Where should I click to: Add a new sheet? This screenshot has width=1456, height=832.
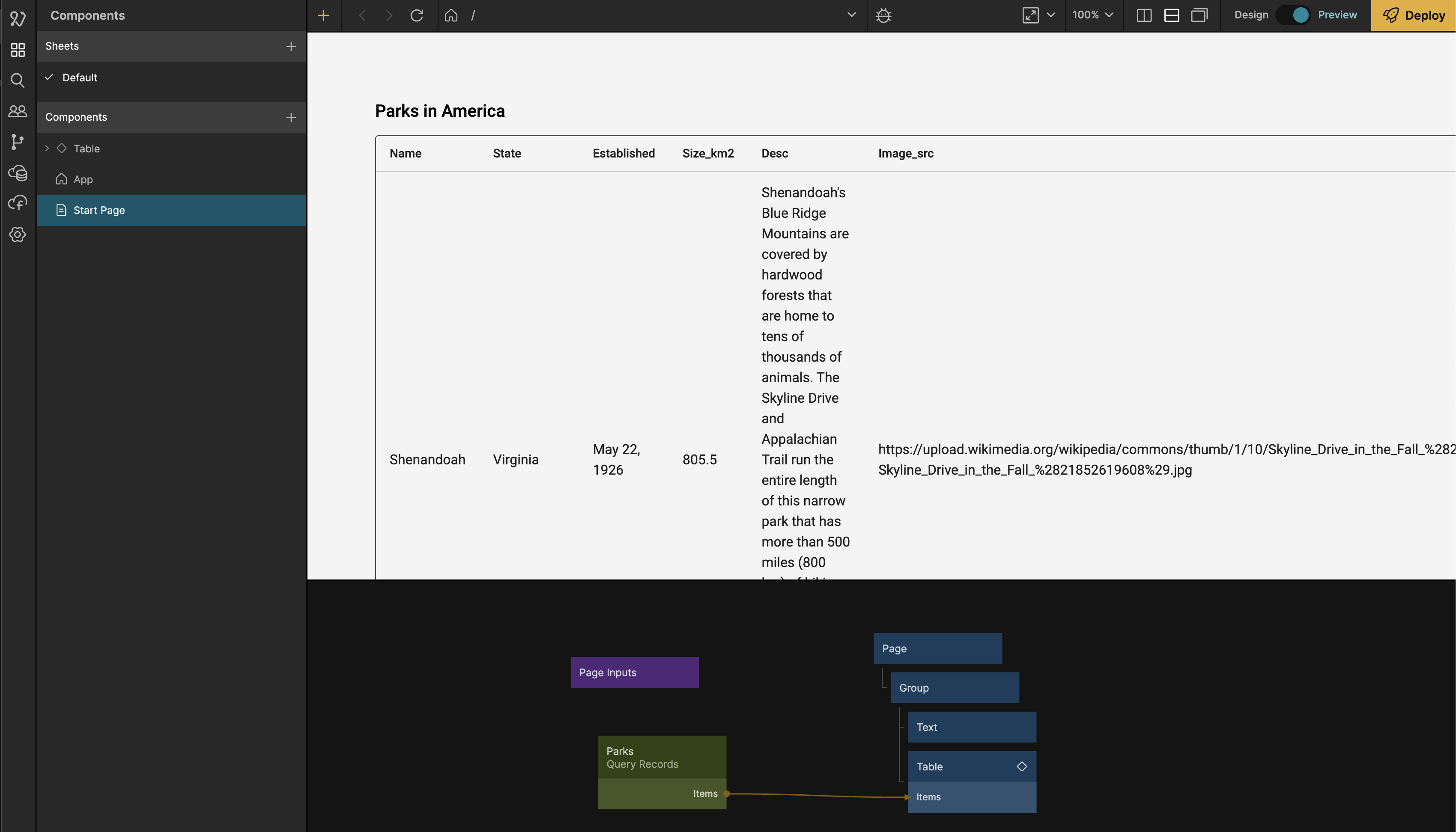click(x=291, y=46)
